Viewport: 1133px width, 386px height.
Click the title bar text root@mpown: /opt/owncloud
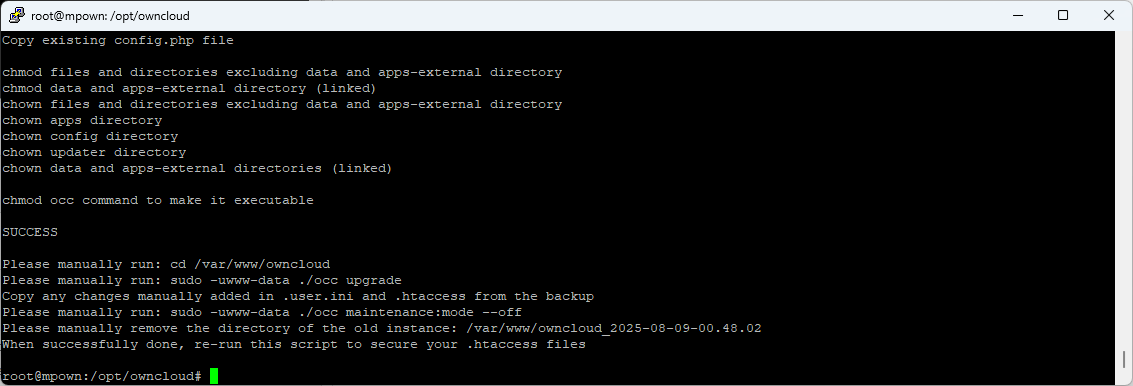pos(111,15)
